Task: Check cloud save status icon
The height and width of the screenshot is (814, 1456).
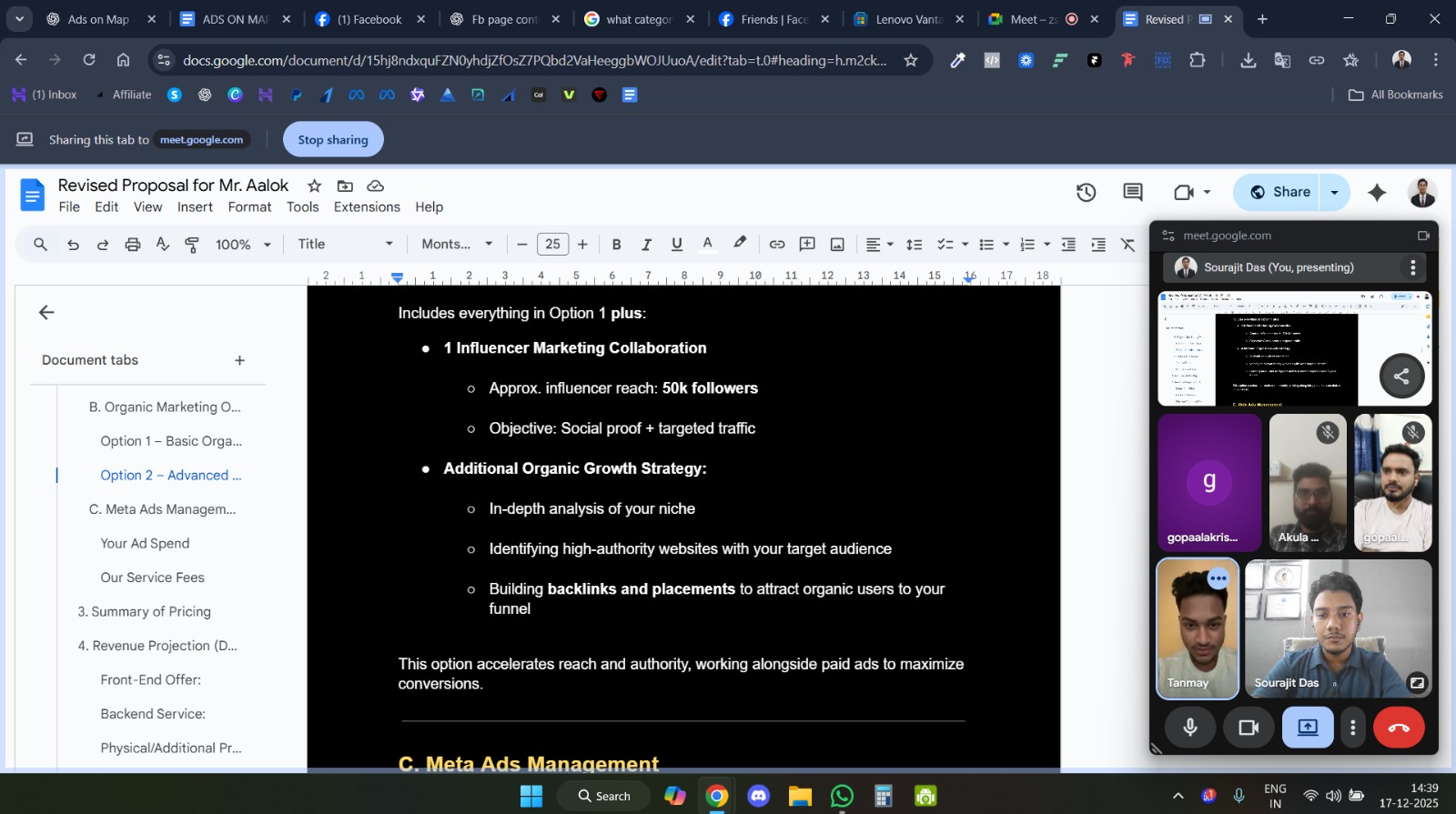Action: click(375, 186)
